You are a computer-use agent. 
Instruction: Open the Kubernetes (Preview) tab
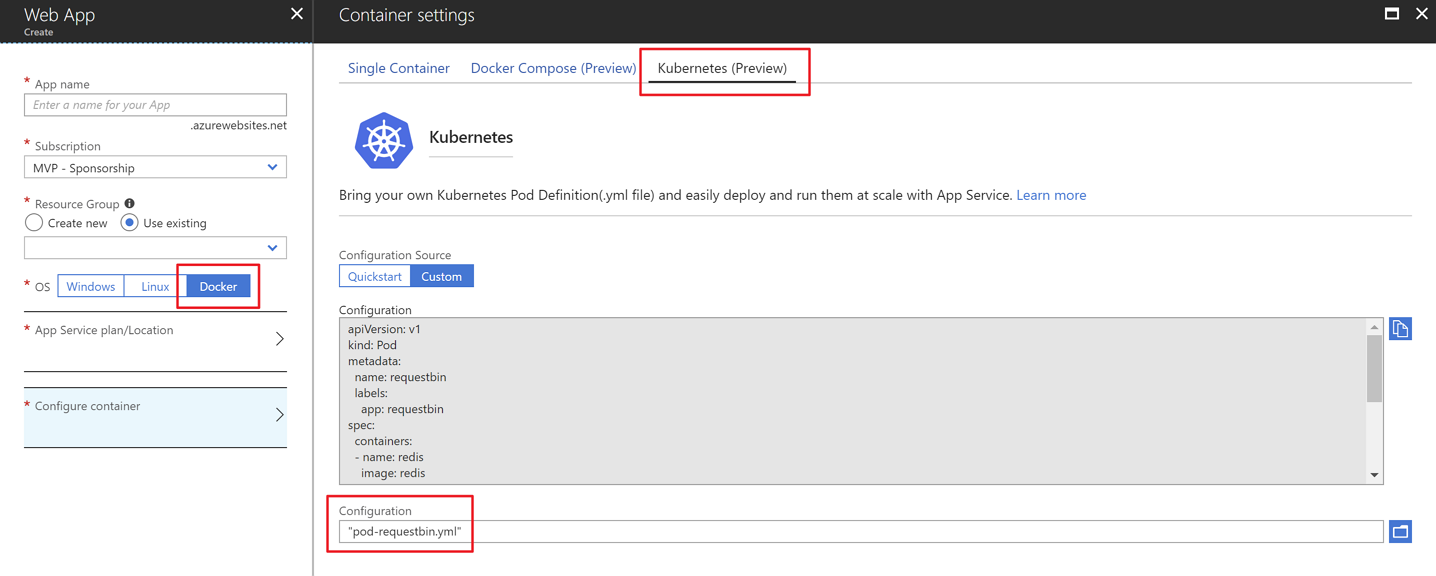(722, 68)
